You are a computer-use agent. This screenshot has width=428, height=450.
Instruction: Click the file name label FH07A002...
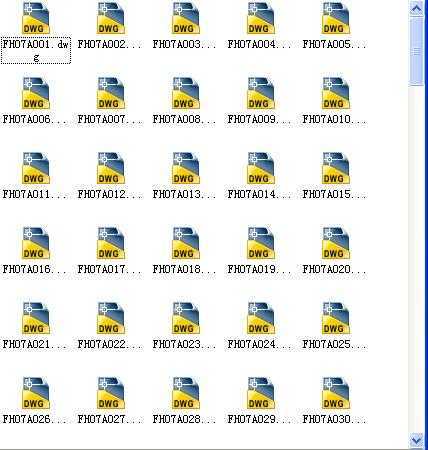pos(110,44)
